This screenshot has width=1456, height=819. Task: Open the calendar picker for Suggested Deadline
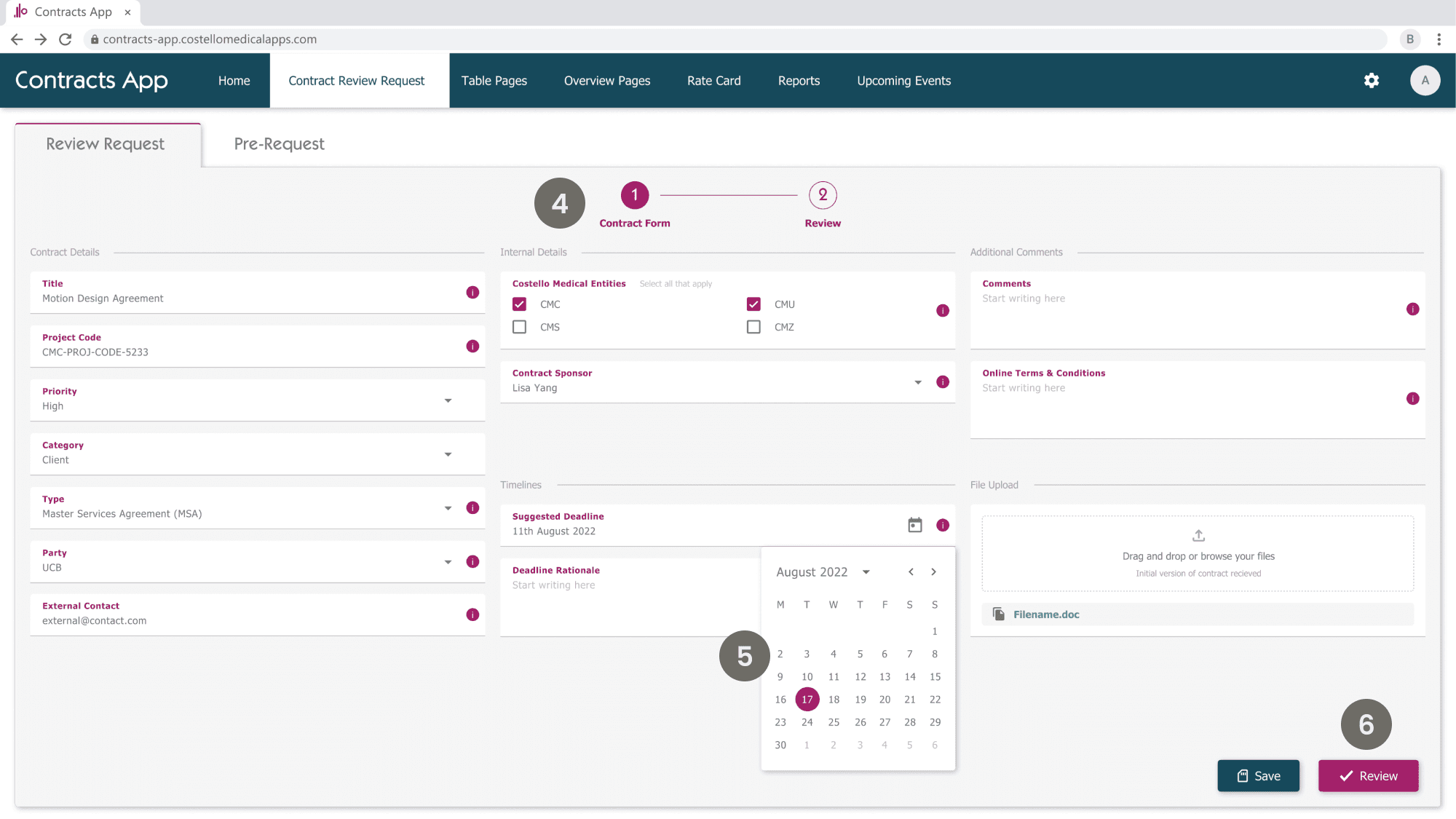click(915, 523)
